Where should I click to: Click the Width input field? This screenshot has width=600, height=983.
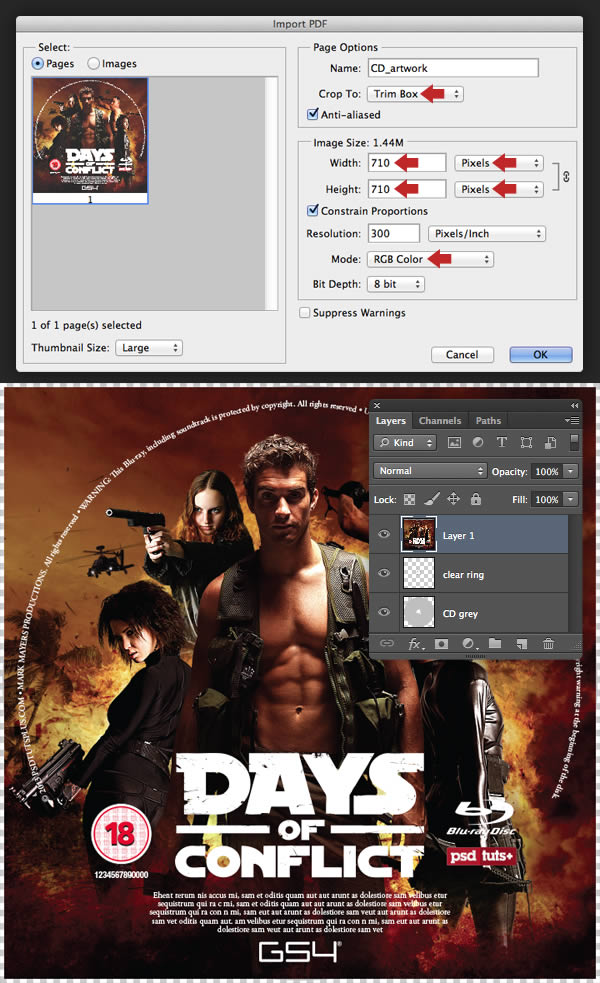click(x=407, y=162)
